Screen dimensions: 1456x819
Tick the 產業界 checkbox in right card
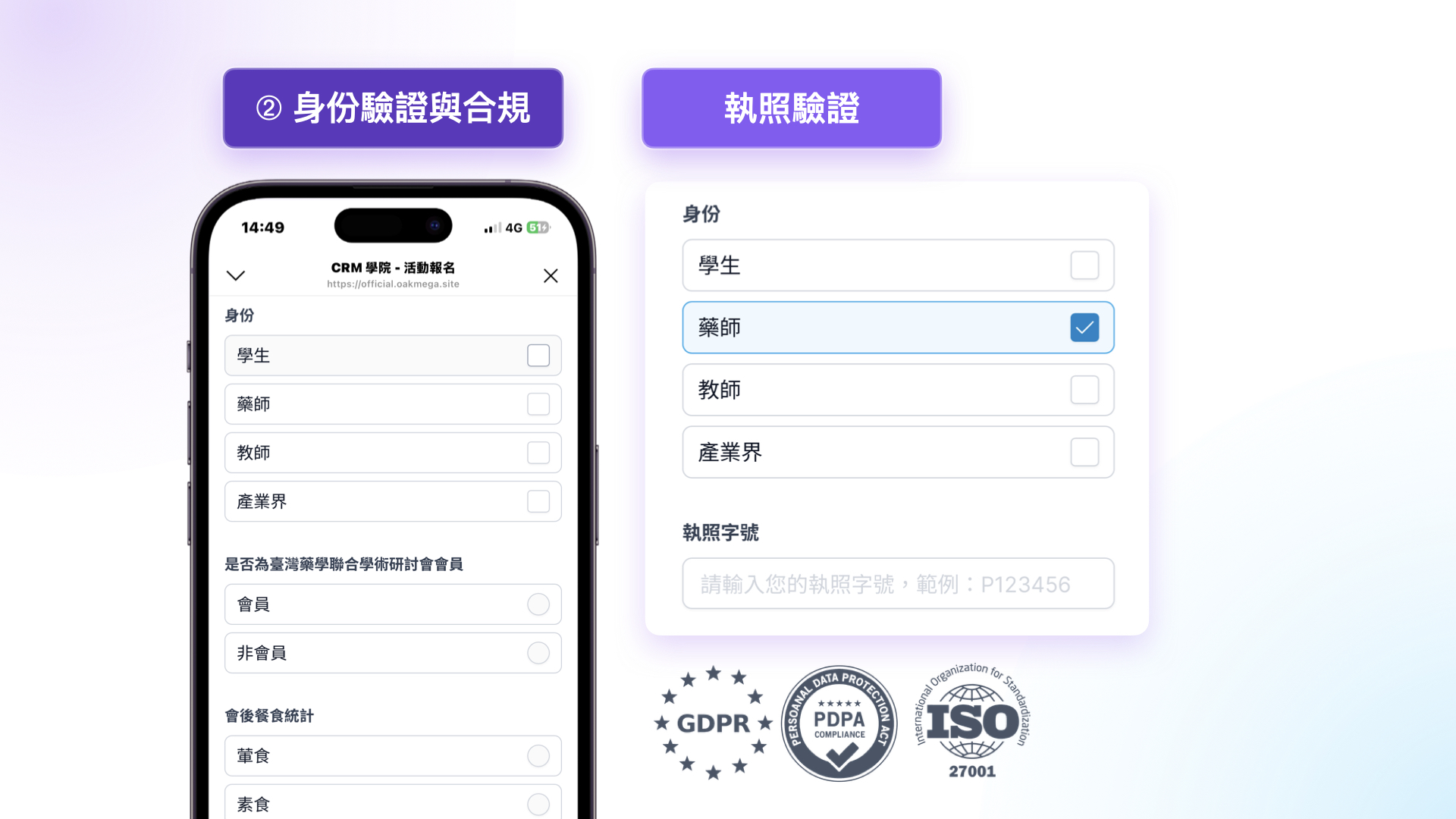coord(1084,452)
